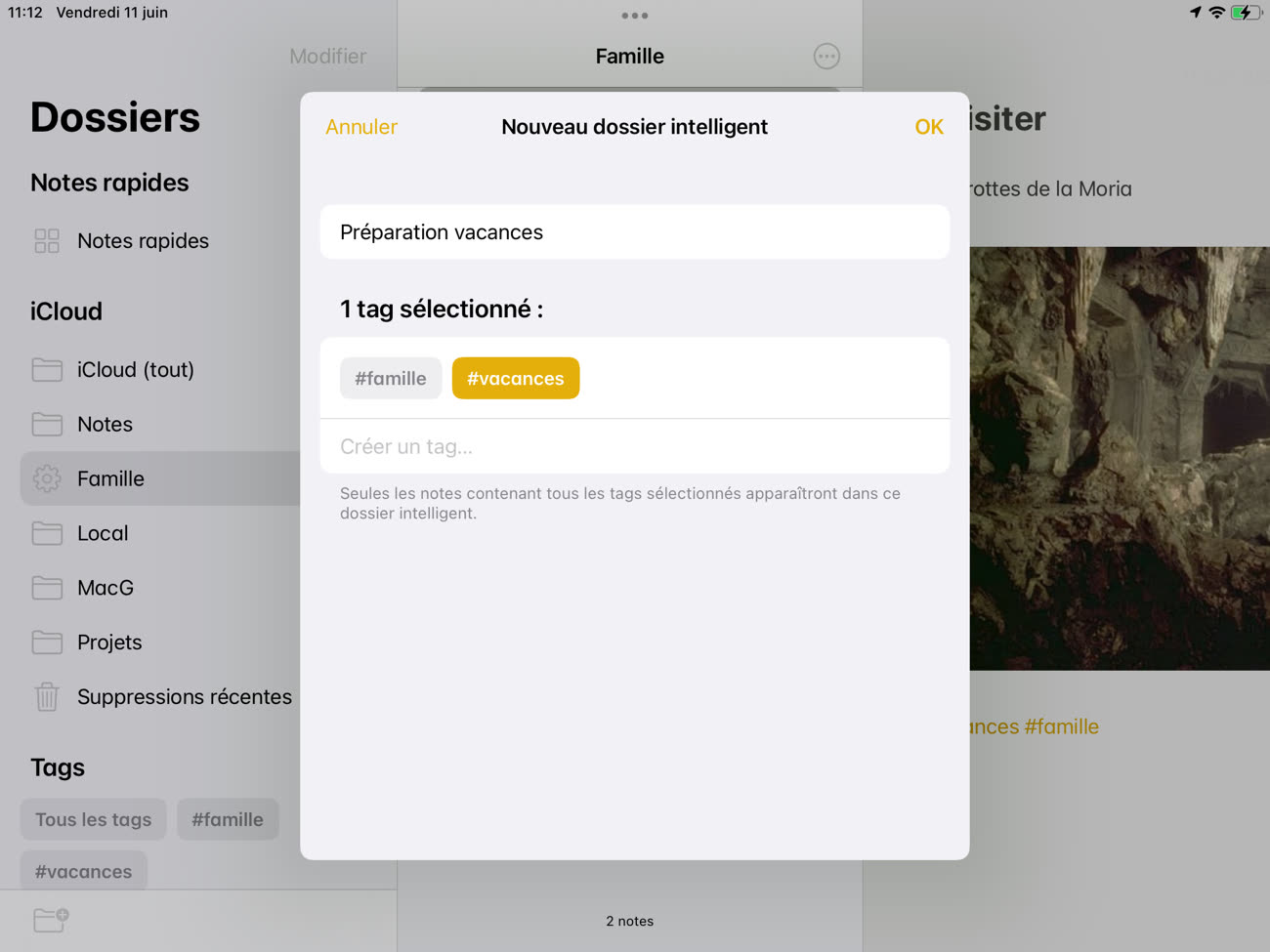Open the more options ellipsis icon
Screen dimensions: 1270x952
826,57
